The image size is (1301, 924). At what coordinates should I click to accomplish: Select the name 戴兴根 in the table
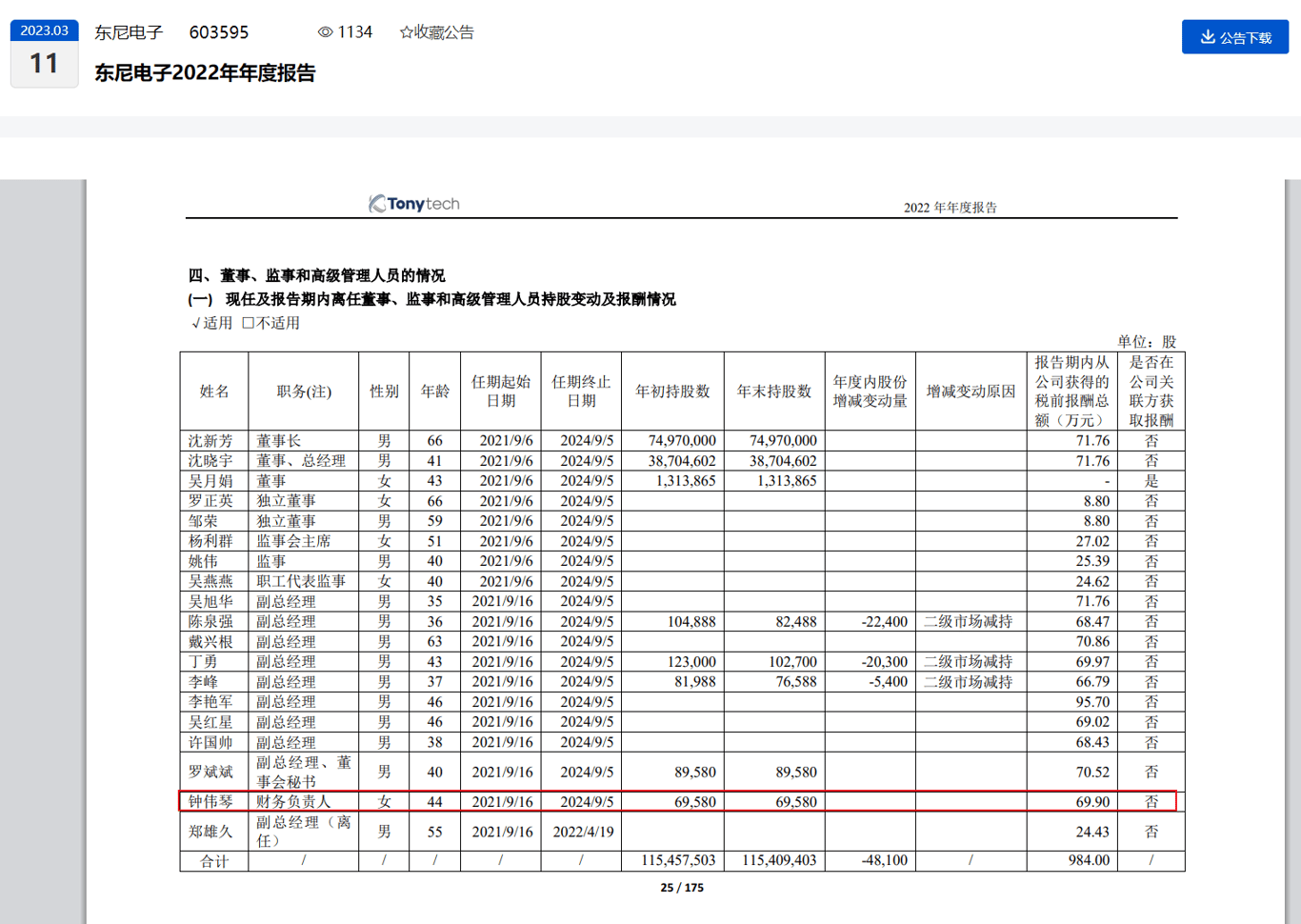pyautogui.click(x=210, y=642)
